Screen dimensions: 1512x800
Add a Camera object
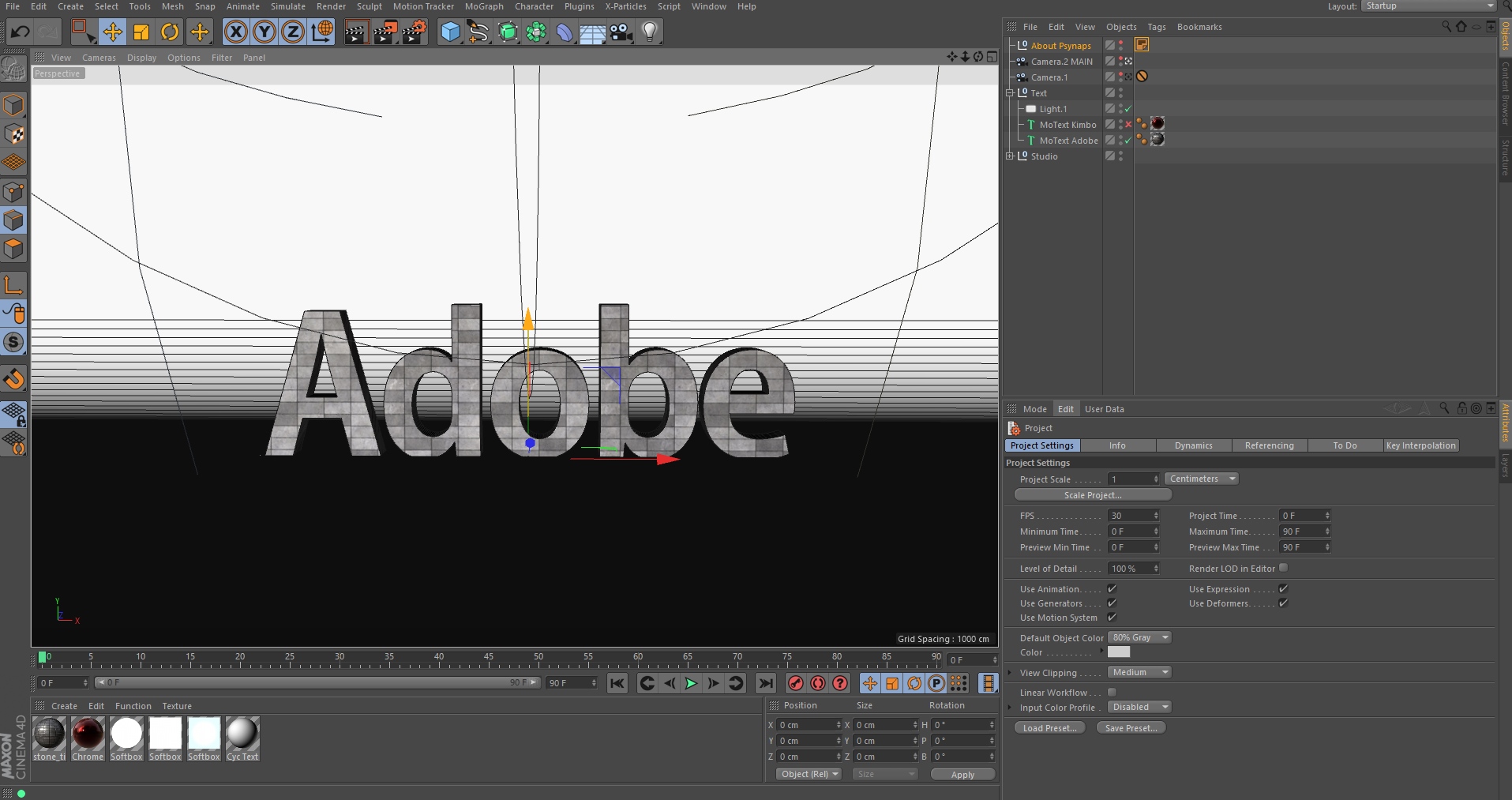coord(621,32)
